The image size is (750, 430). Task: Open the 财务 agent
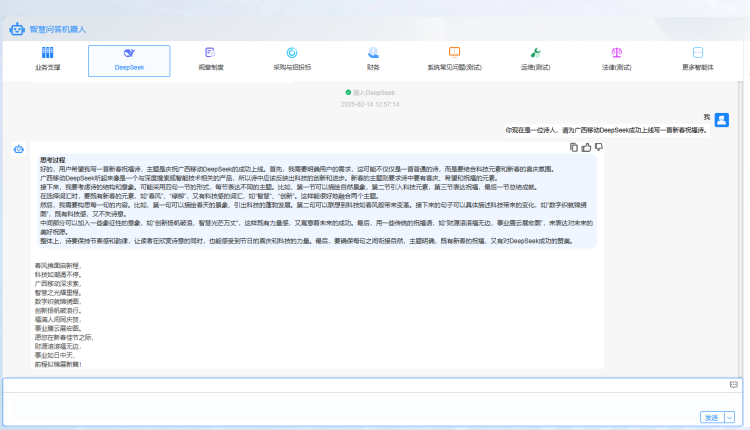[x=373, y=60]
